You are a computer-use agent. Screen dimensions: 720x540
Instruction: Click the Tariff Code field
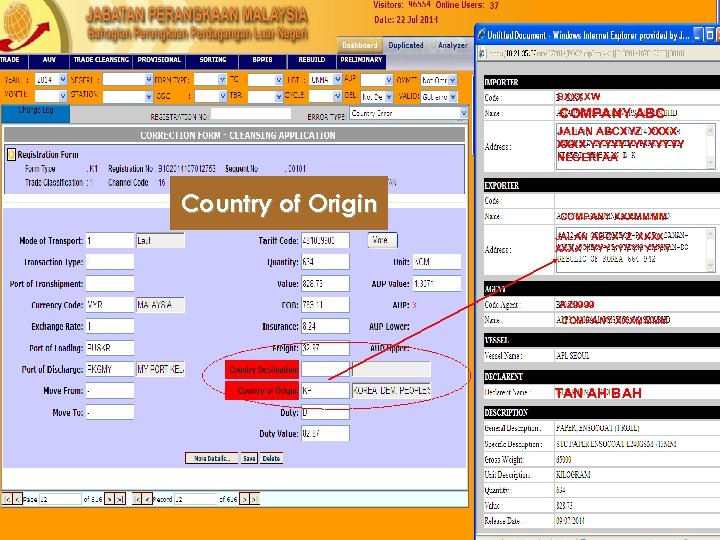pyautogui.click(x=325, y=240)
